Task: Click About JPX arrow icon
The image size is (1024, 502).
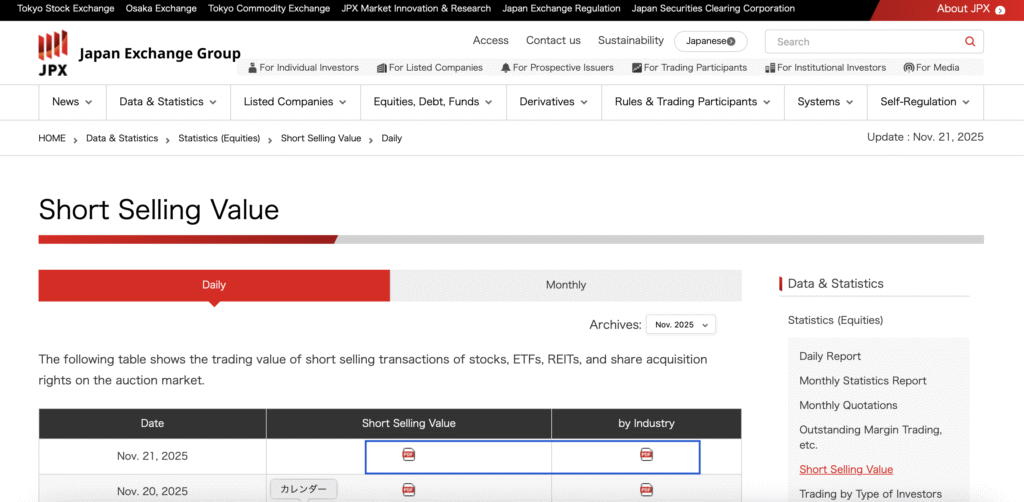Action: [1000, 10]
